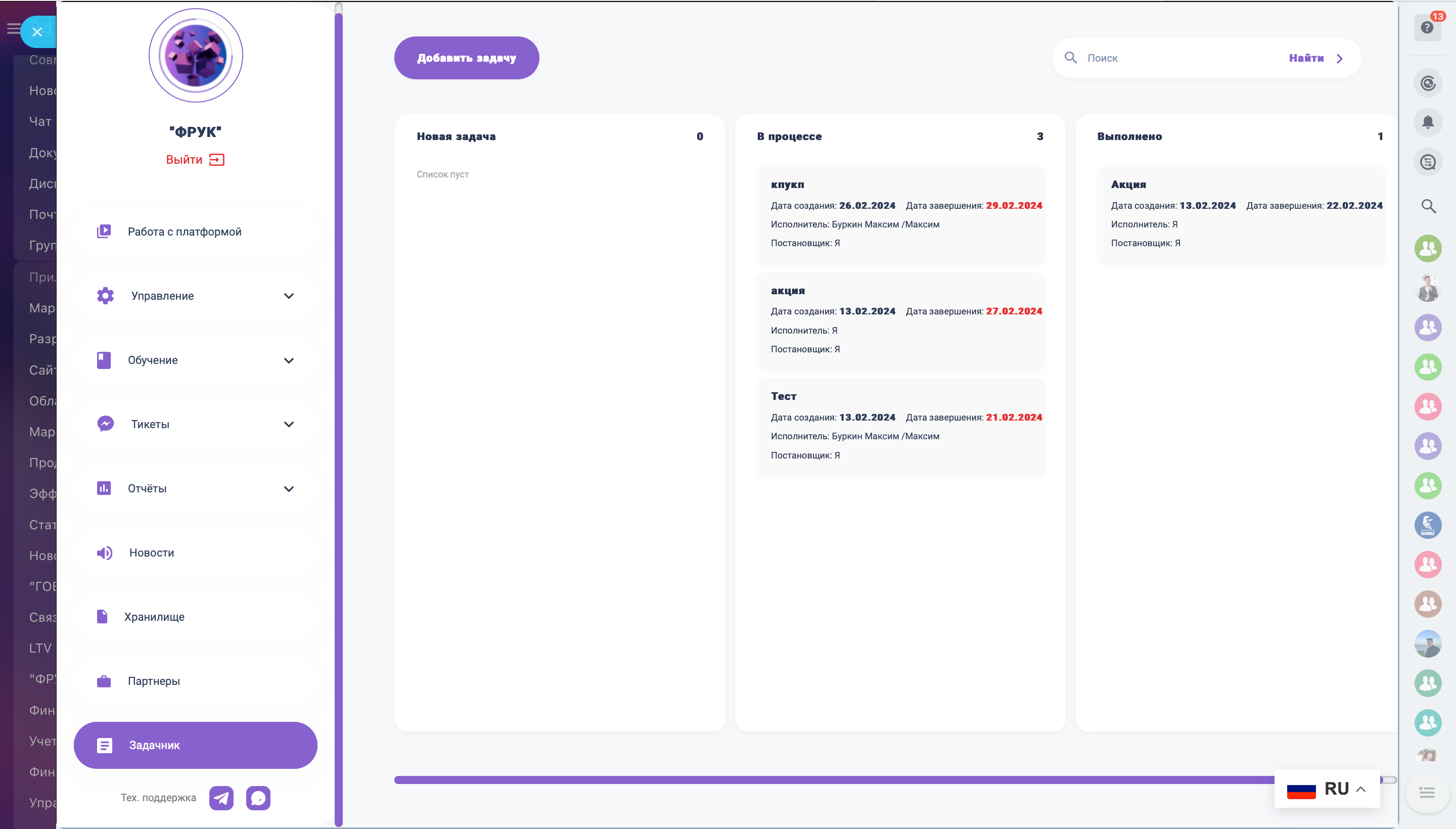Click the Telegram support icon

[221, 798]
